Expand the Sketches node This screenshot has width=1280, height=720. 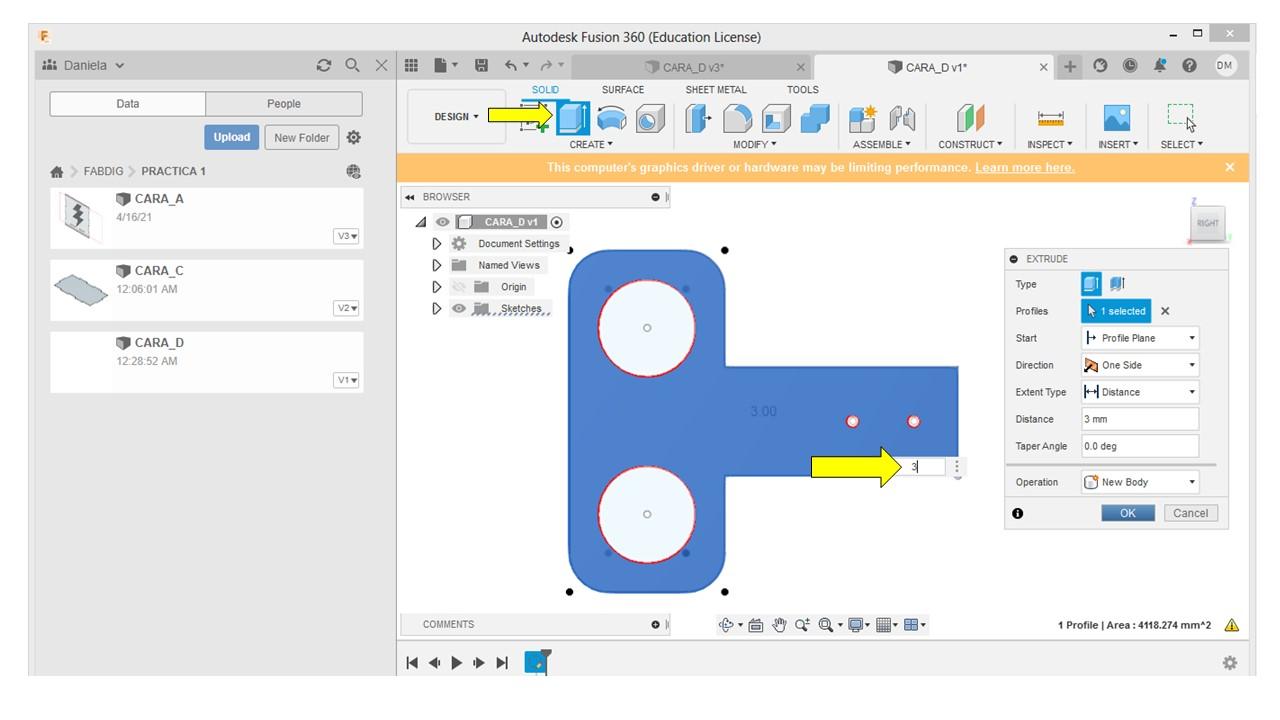[437, 309]
